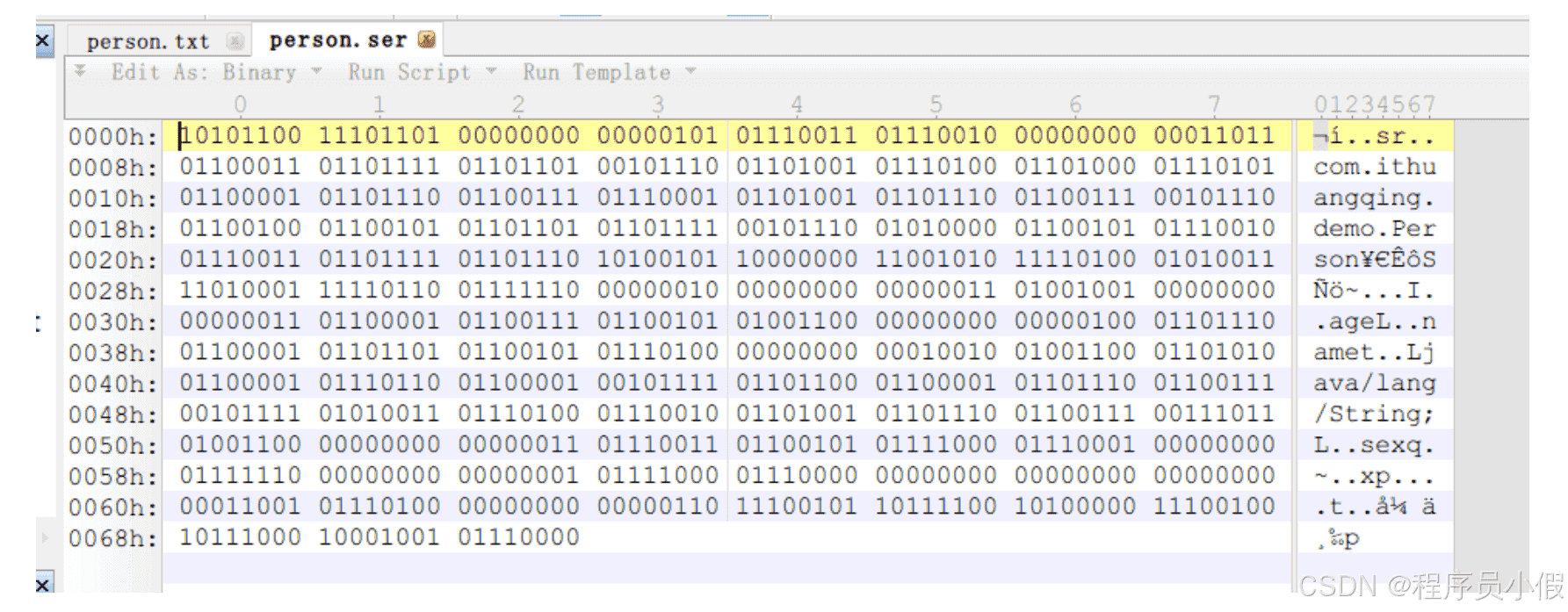
Task: Click byte 00101110 in row 0008h
Action: (657, 166)
